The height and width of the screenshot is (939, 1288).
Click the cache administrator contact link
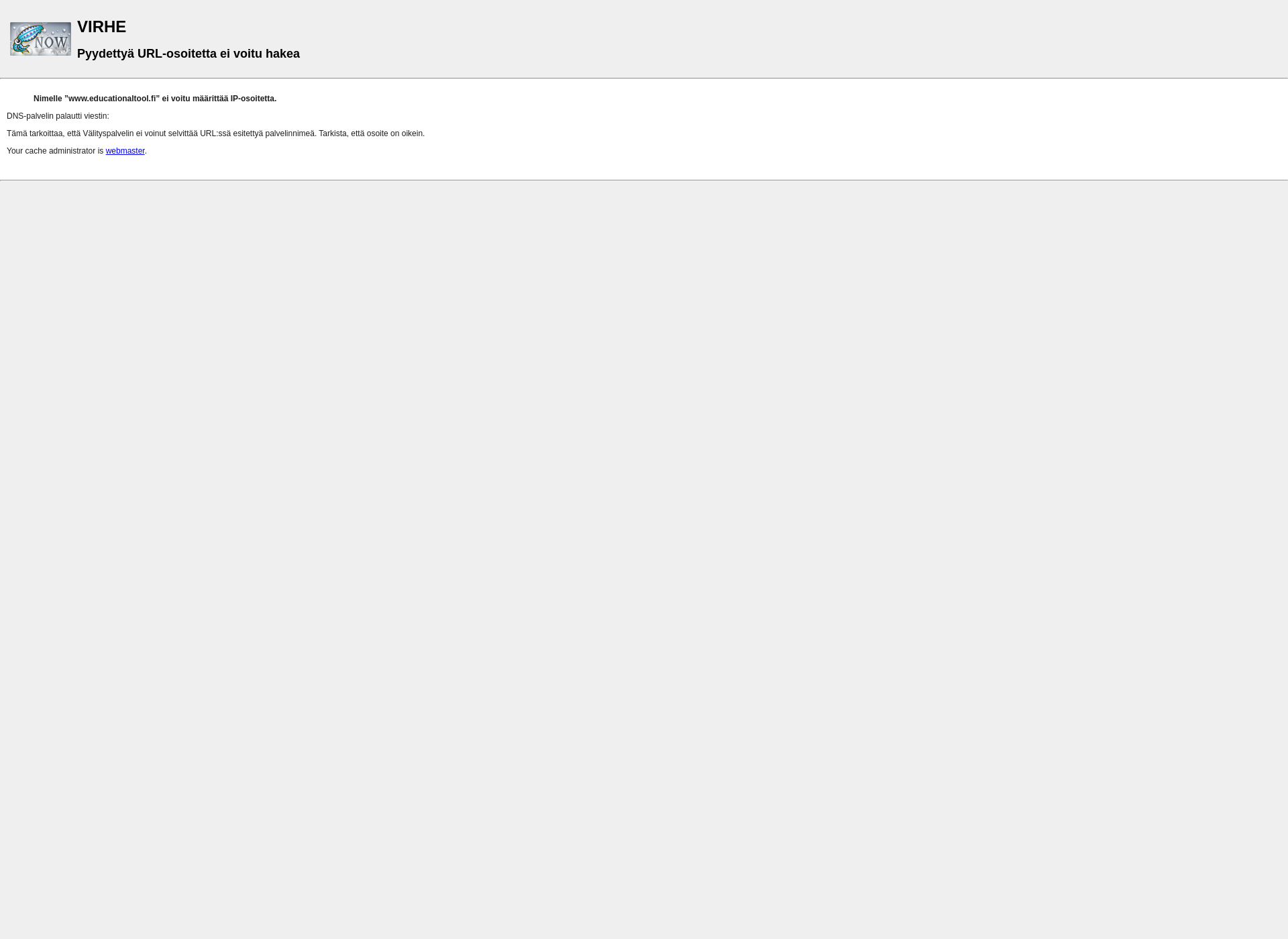(125, 151)
